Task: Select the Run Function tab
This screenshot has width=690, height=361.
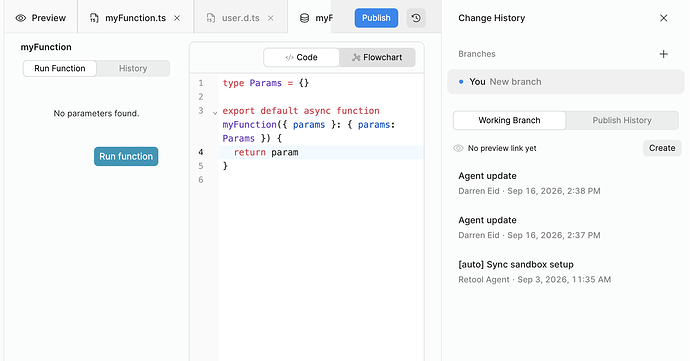Action: click(x=60, y=68)
